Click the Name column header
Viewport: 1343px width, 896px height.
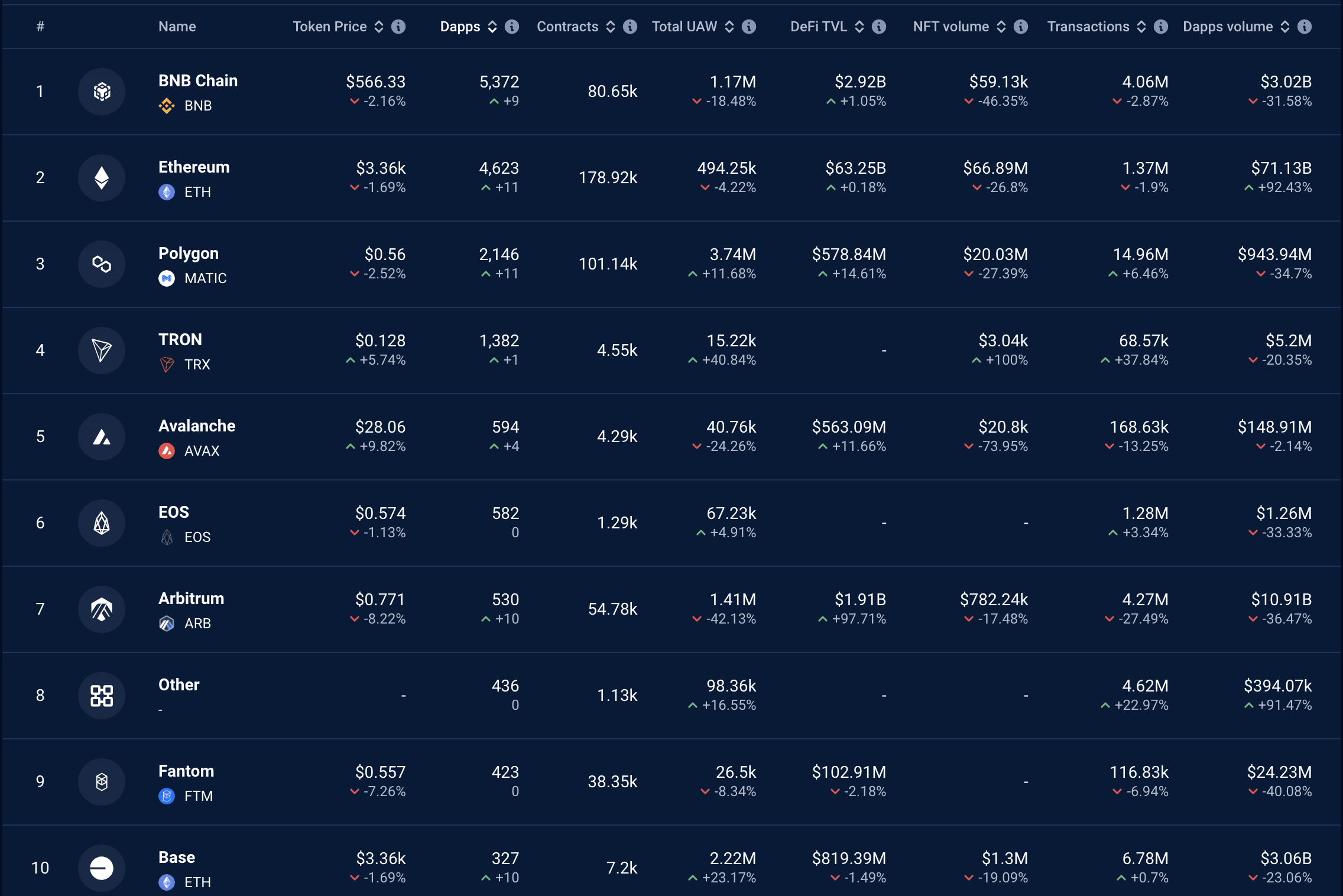click(177, 27)
